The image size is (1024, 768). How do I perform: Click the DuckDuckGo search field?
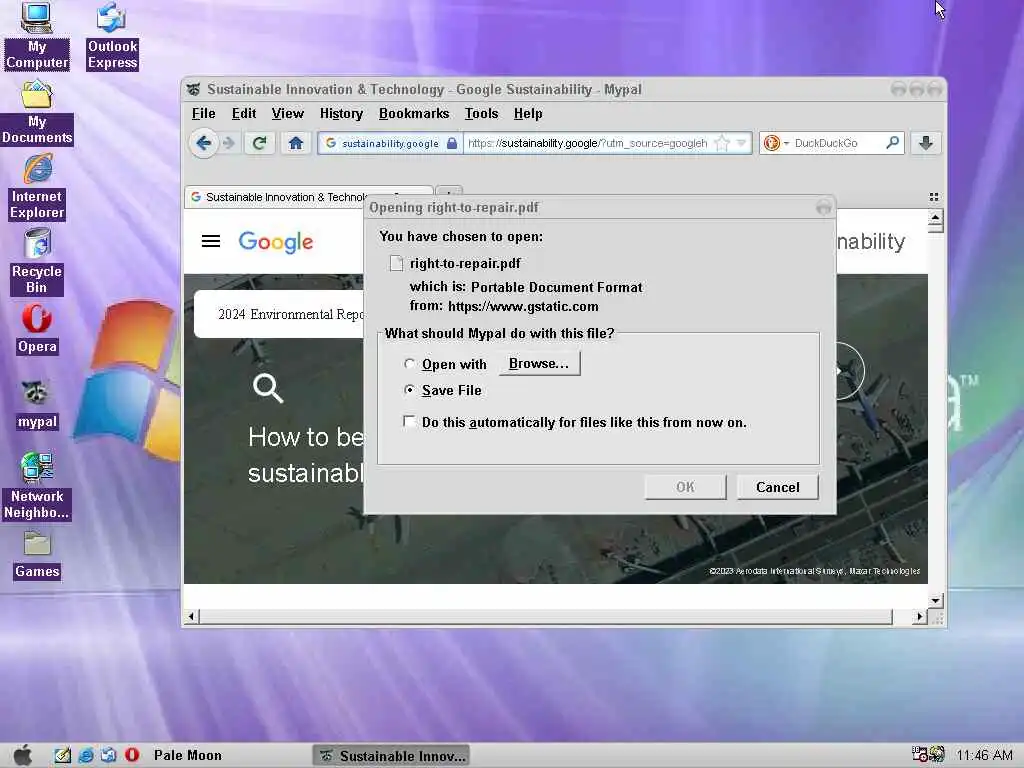coord(837,143)
